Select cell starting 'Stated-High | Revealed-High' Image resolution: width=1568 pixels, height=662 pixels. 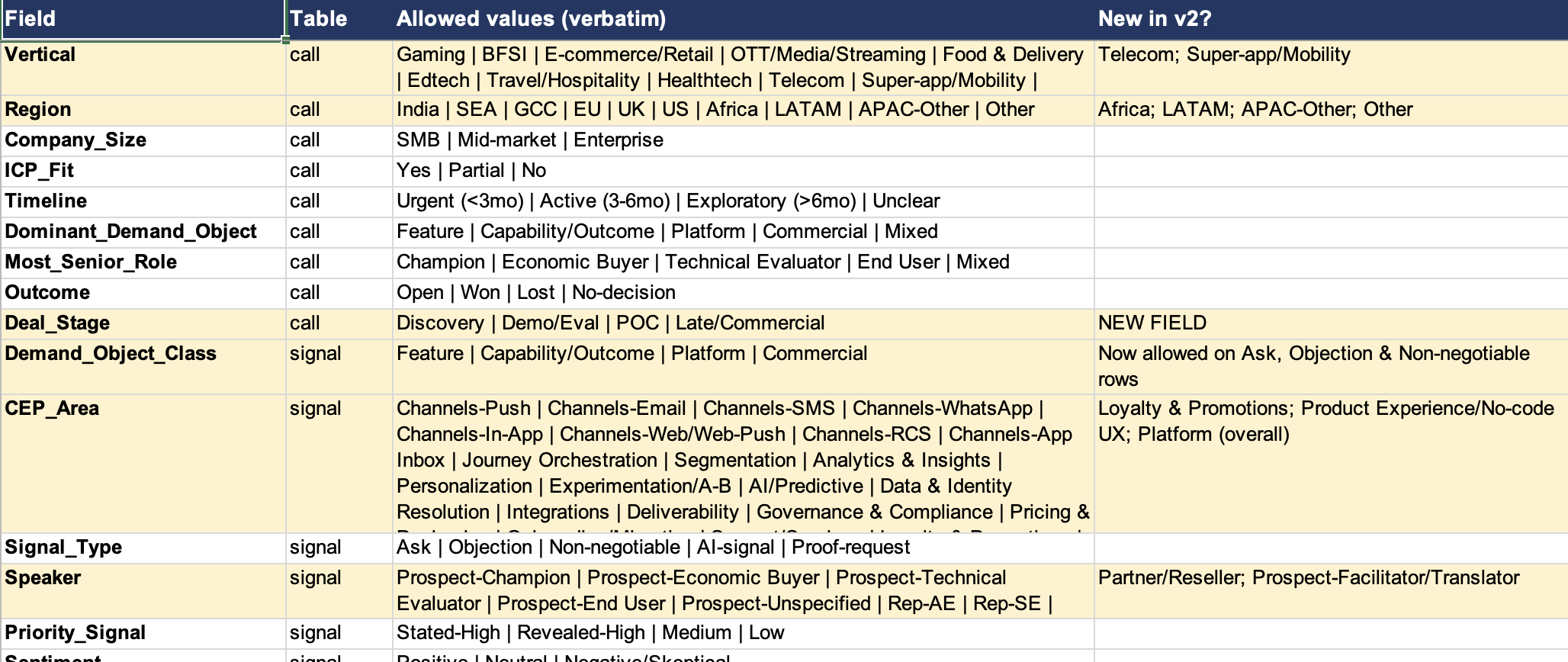744,634
